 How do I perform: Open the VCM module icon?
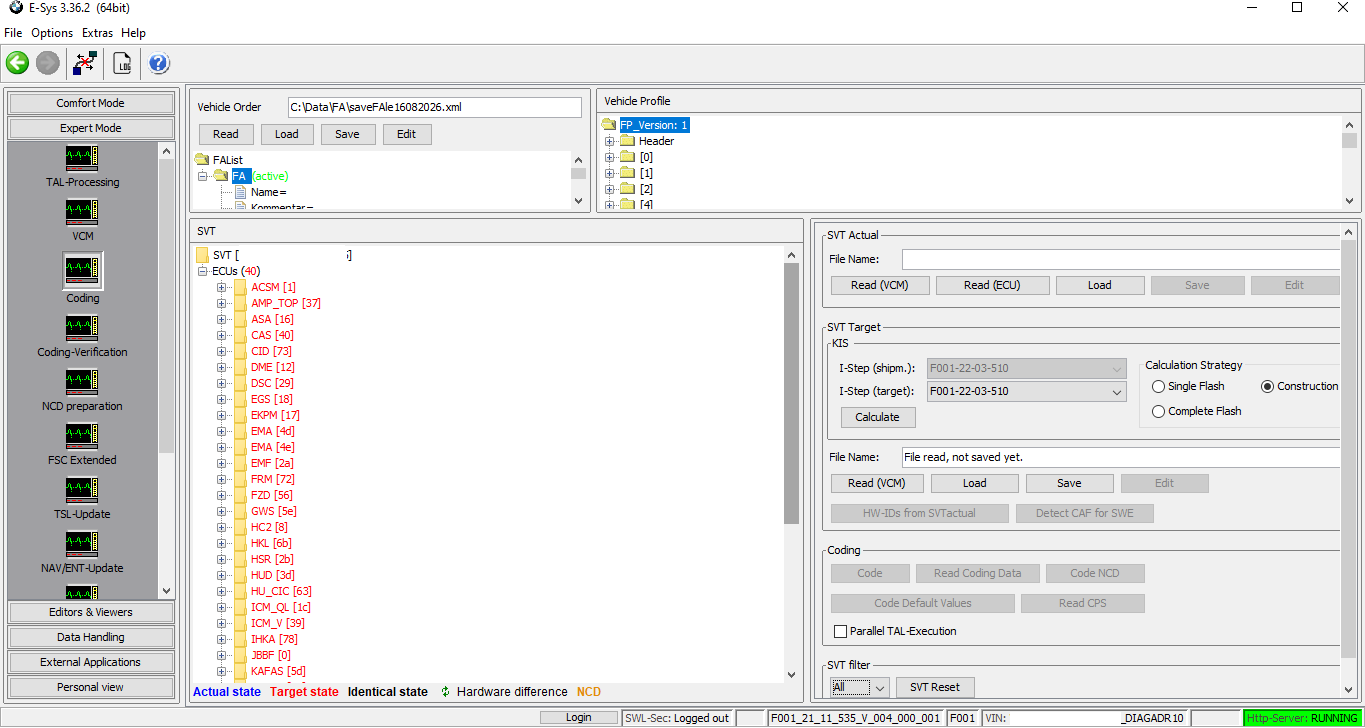click(82, 212)
